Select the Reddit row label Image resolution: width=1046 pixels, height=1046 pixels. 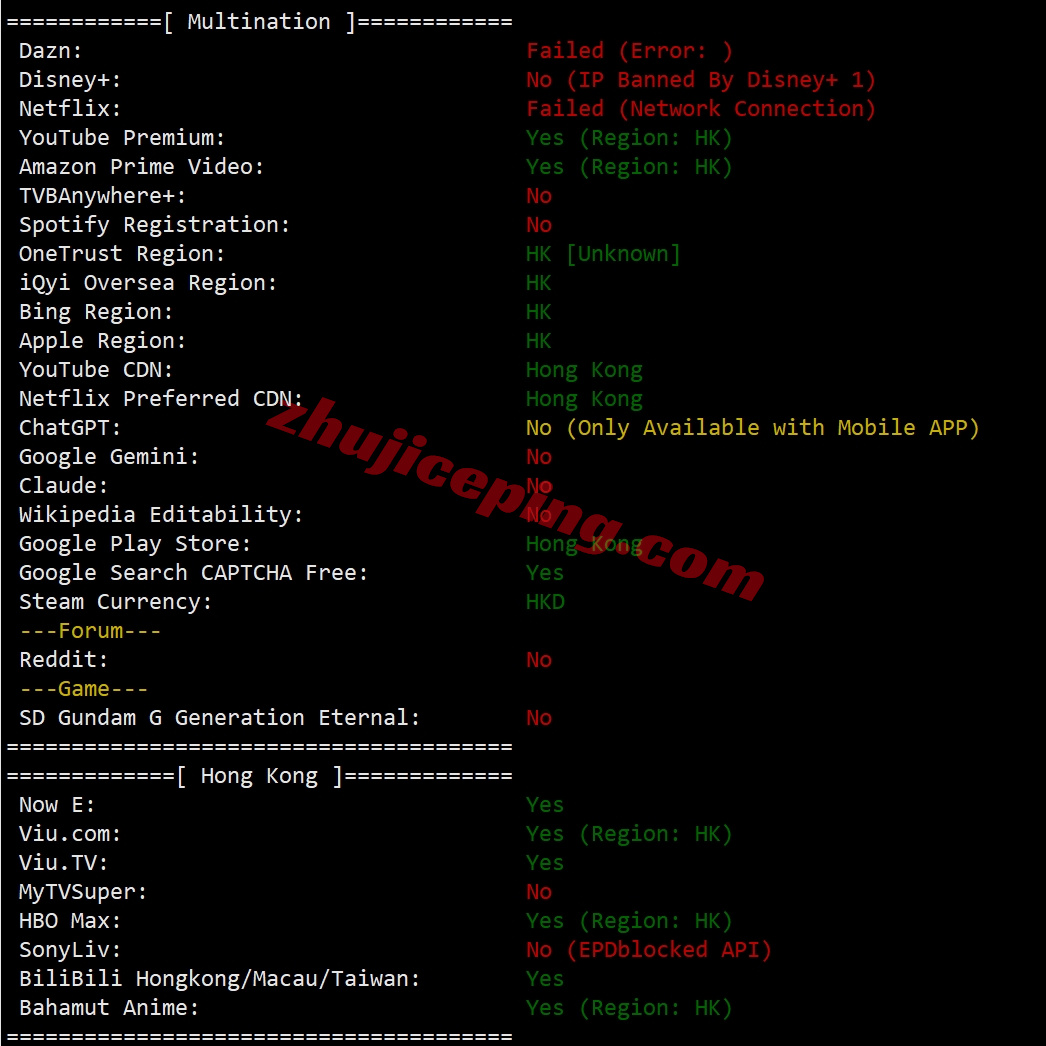[x=63, y=660]
